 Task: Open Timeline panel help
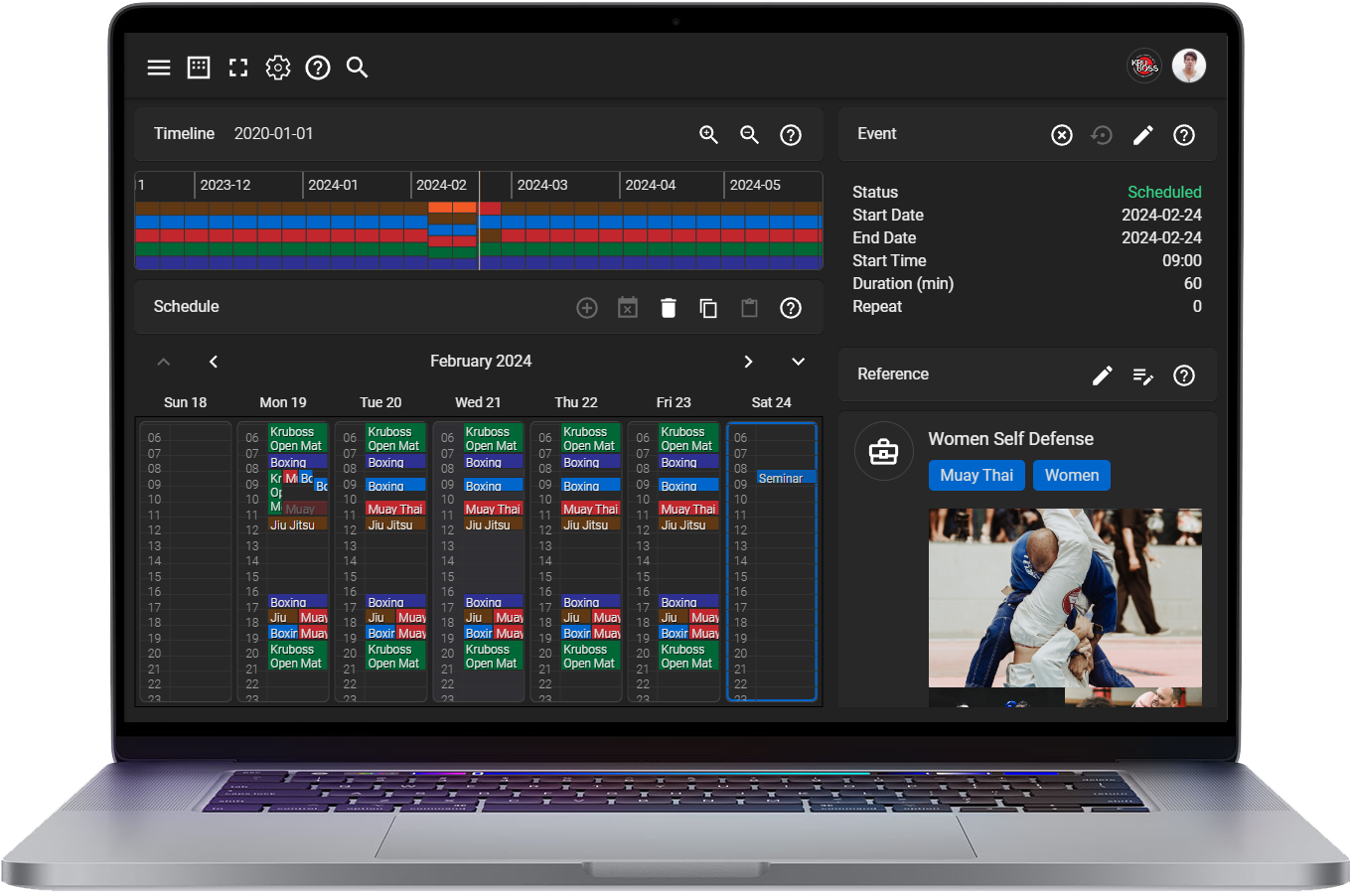[791, 135]
